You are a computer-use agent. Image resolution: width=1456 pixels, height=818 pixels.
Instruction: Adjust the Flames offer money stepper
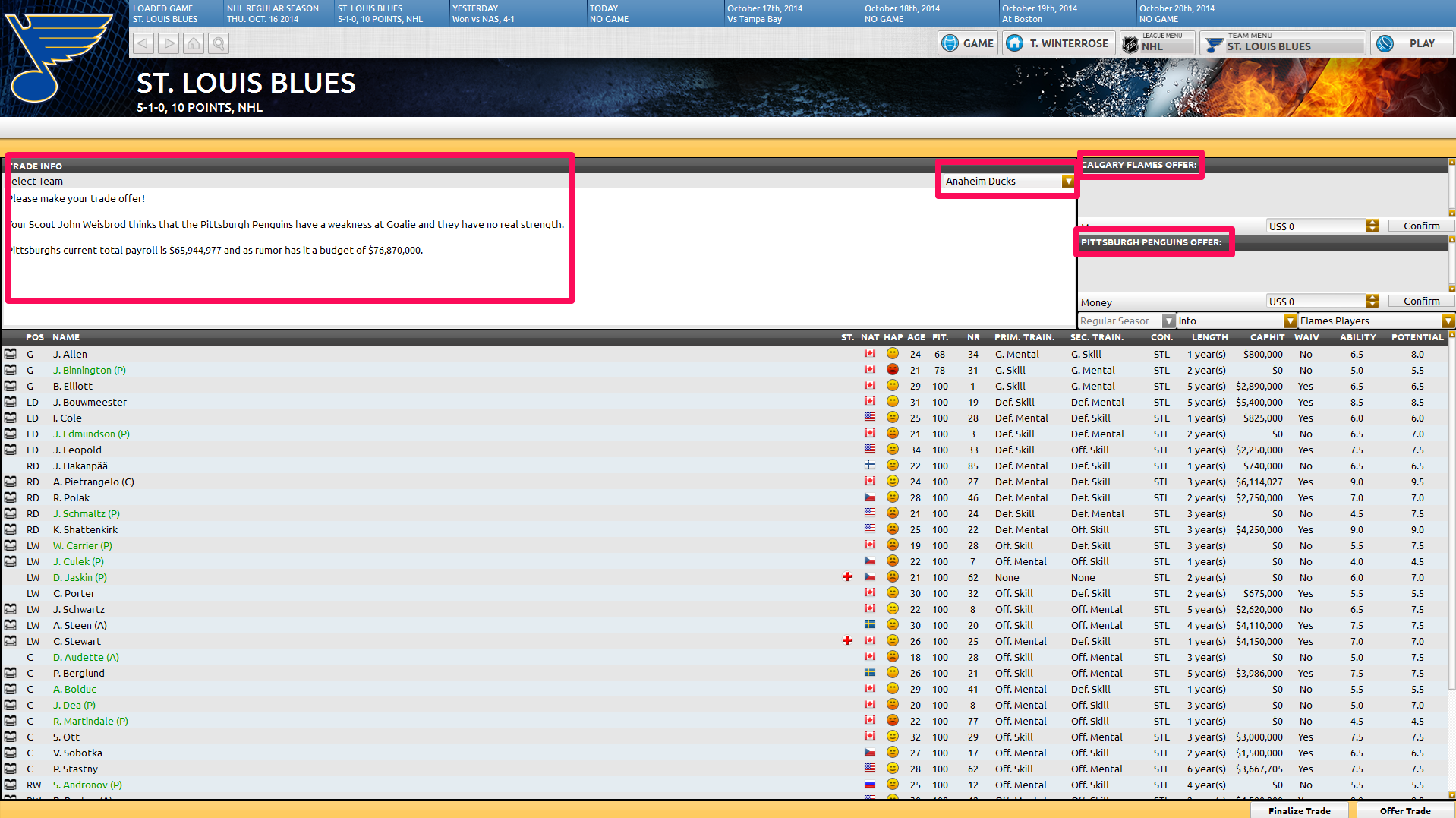[1372, 226]
